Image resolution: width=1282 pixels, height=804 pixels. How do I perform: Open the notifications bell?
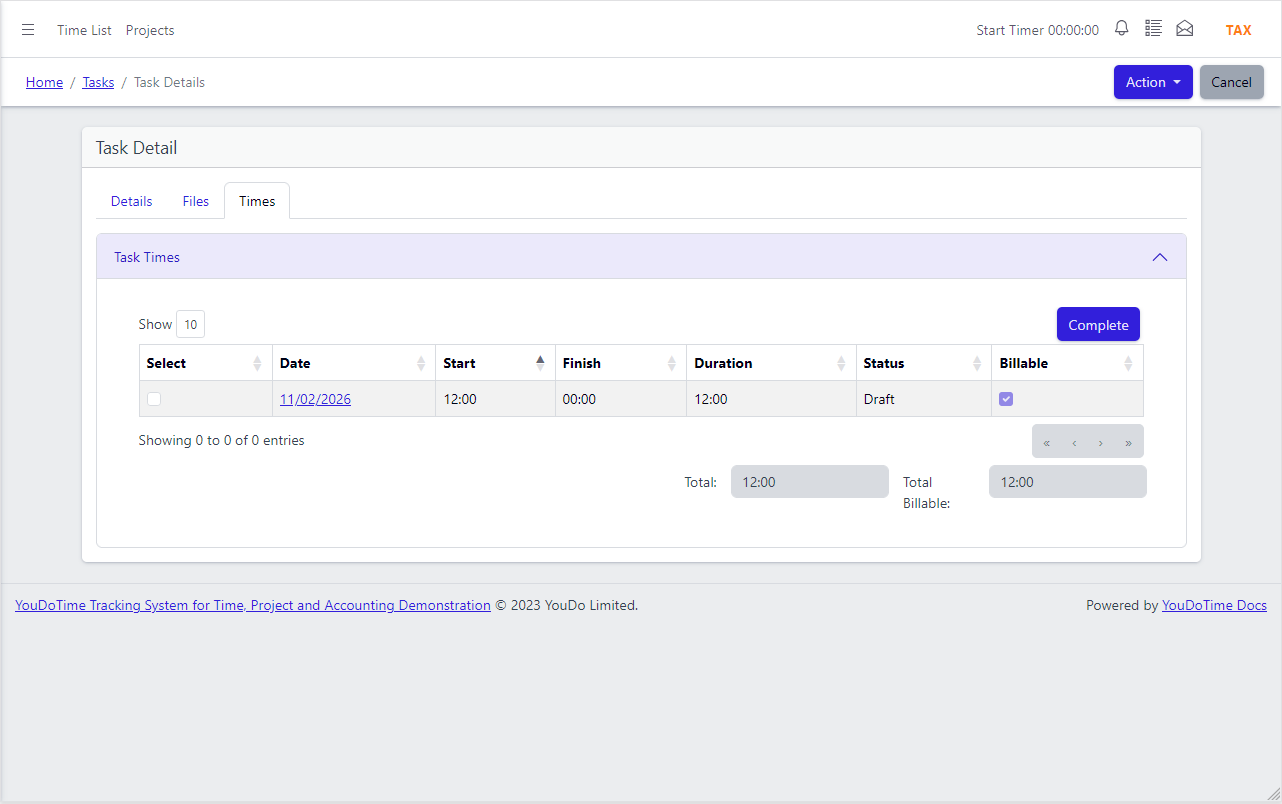[1122, 29]
